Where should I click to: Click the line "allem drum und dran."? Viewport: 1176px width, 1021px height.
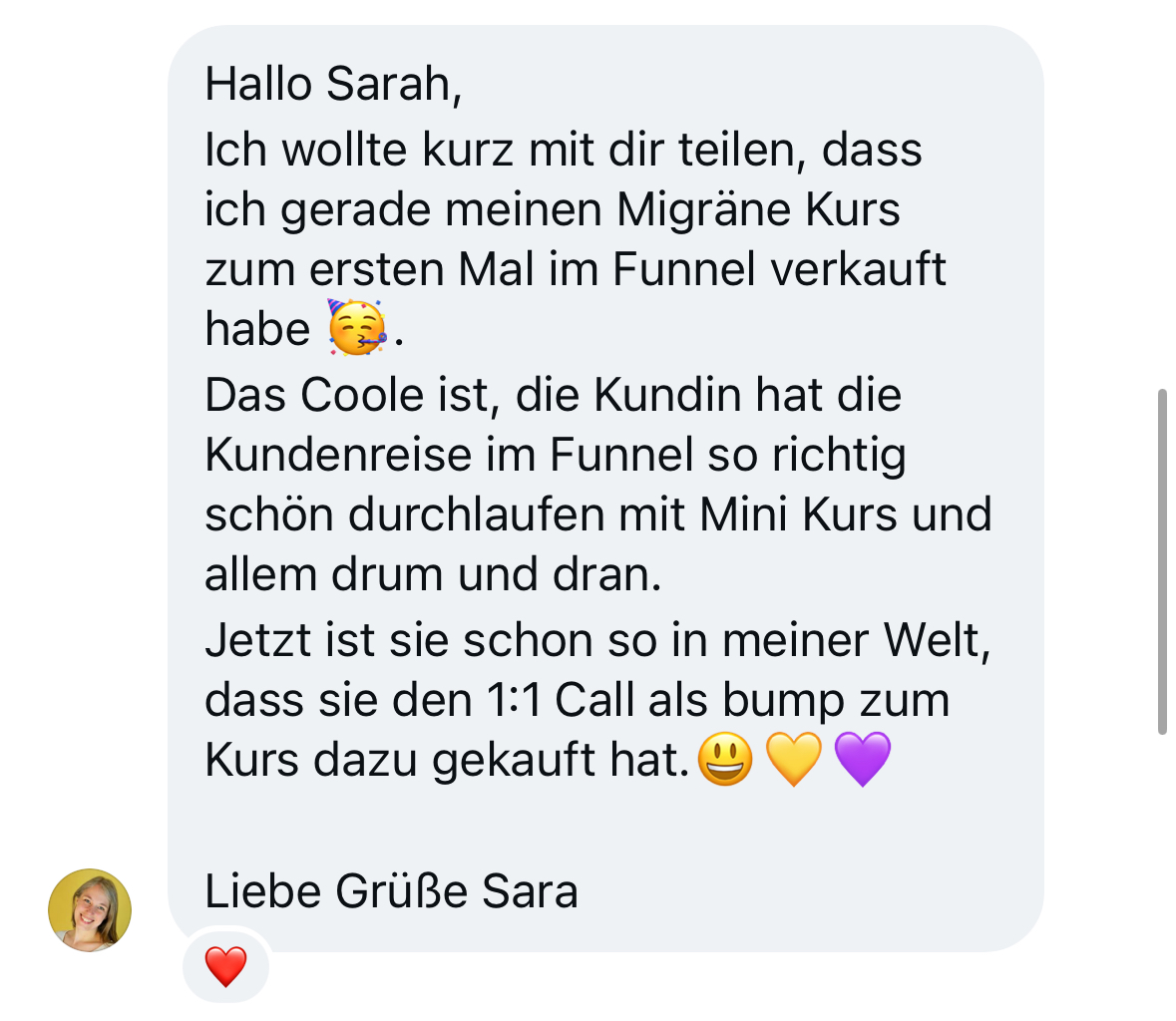point(433,574)
